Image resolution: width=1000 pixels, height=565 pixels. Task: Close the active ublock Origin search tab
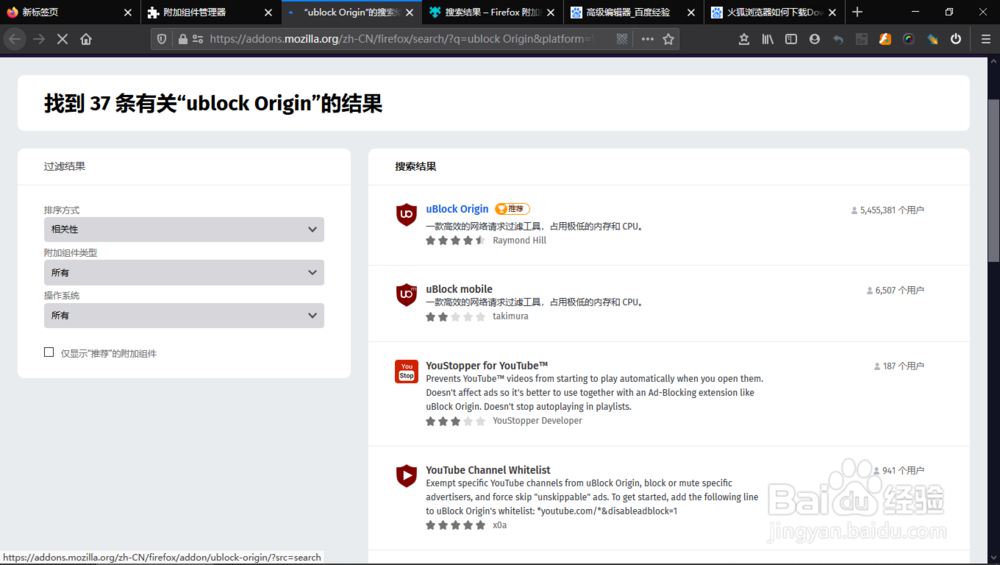point(409,12)
